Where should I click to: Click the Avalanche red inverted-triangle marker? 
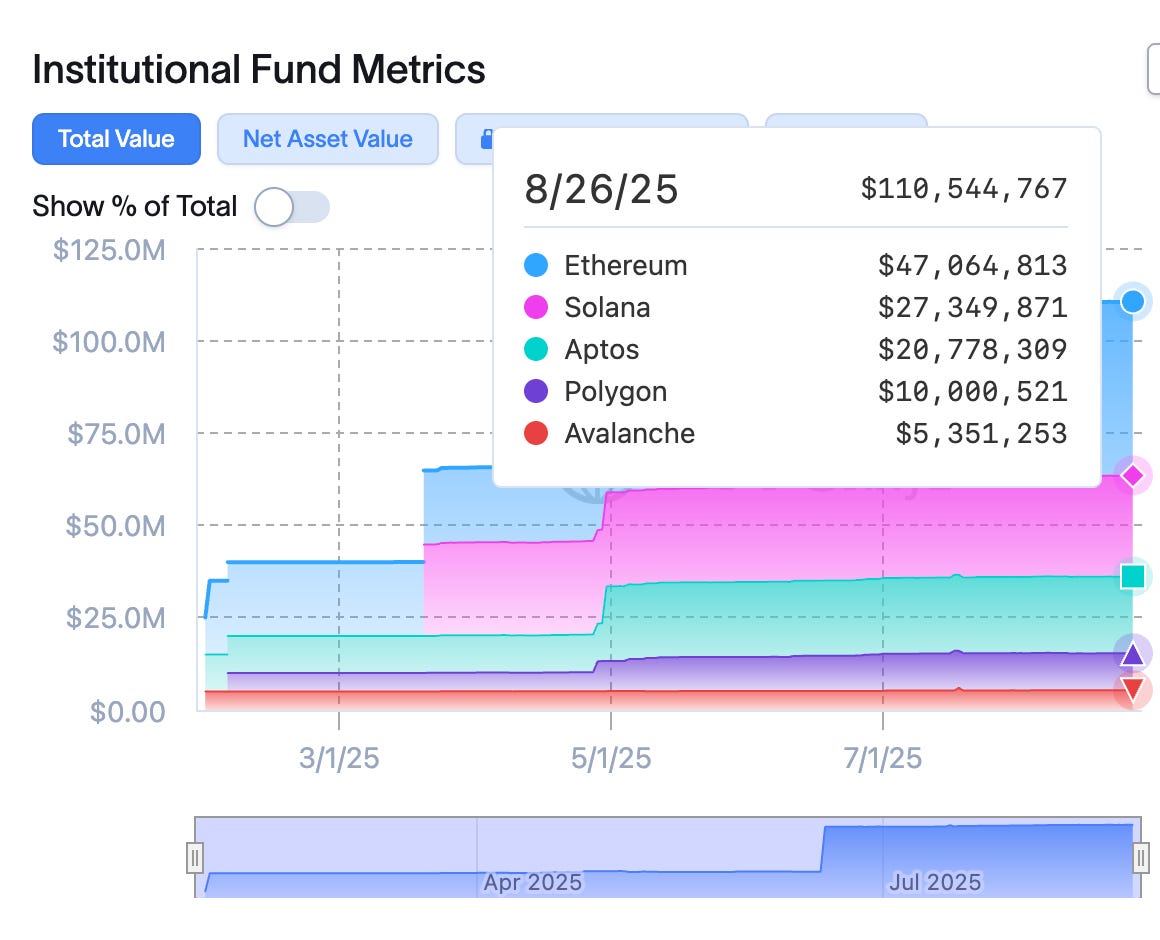coord(1132,688)
